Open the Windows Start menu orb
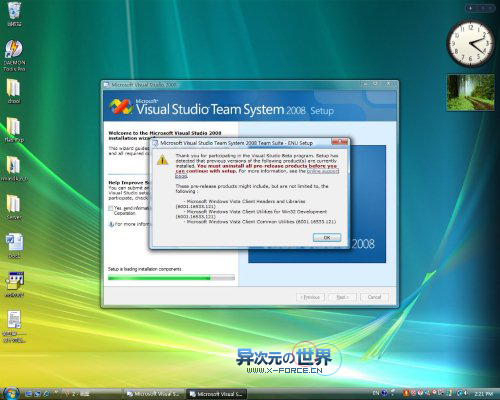 tap(11, 393)
